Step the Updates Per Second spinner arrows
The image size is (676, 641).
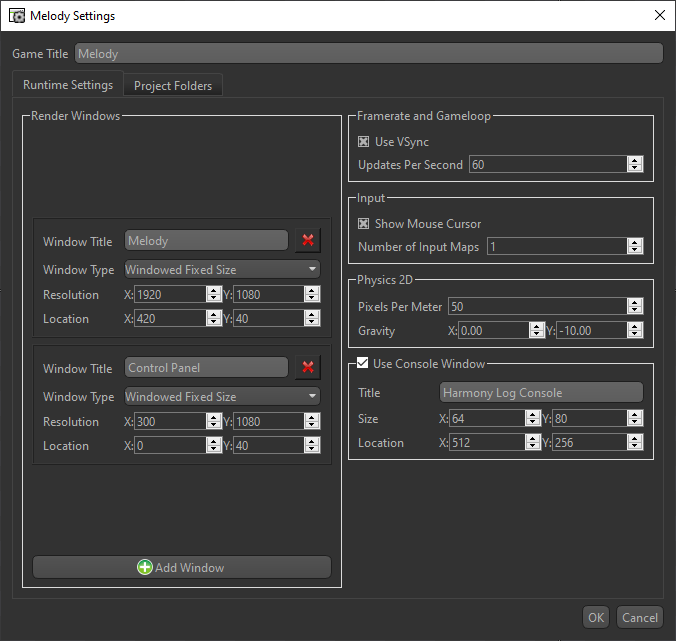pyautogui.click(x=635, y=164)
